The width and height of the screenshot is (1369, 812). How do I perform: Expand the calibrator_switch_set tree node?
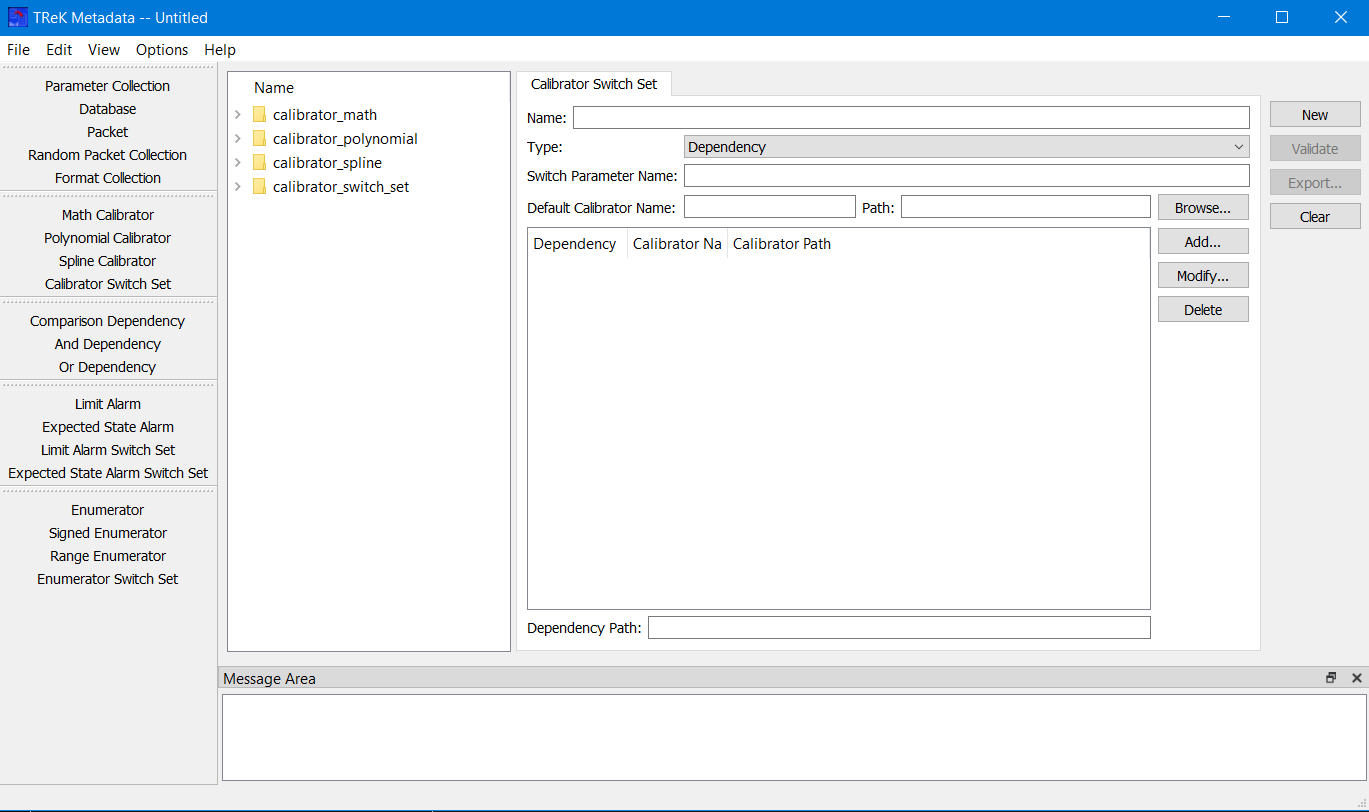click(238, 187)
